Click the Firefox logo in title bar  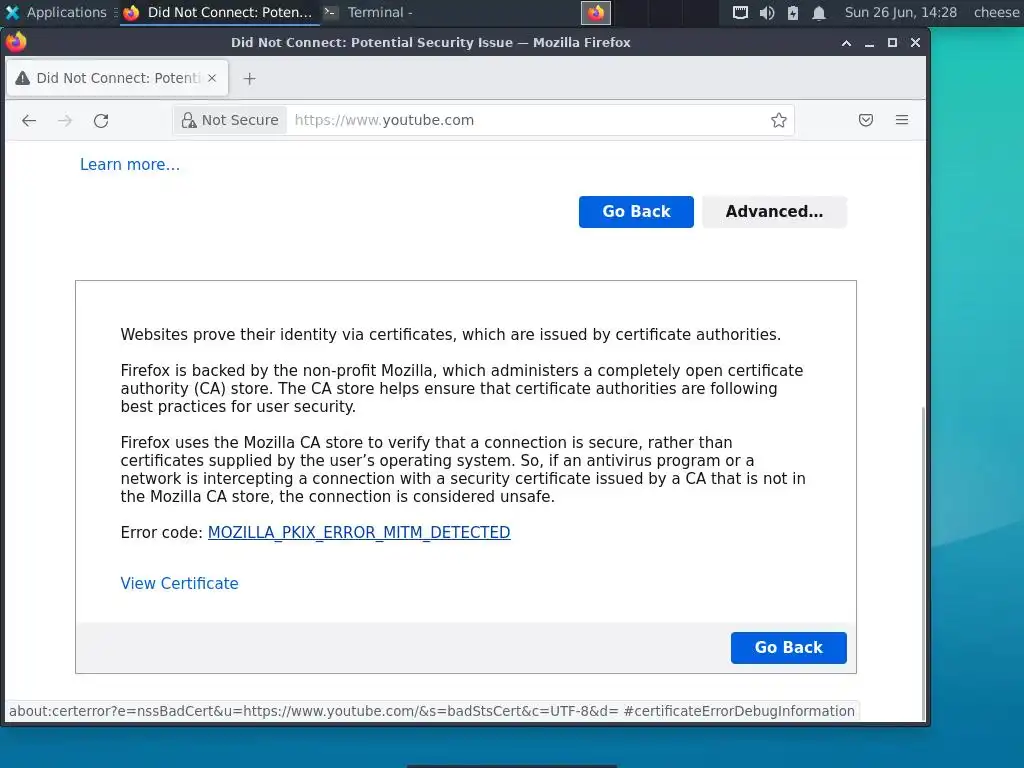16,42
